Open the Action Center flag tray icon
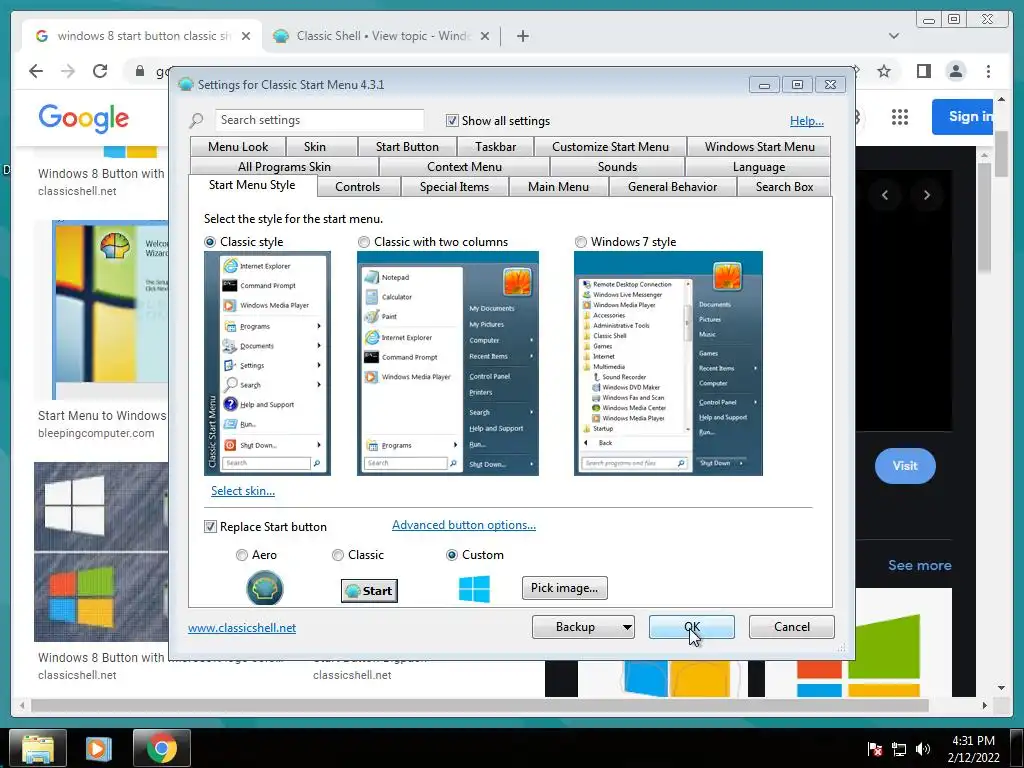 pyautogui.click(x=874, y=749)
